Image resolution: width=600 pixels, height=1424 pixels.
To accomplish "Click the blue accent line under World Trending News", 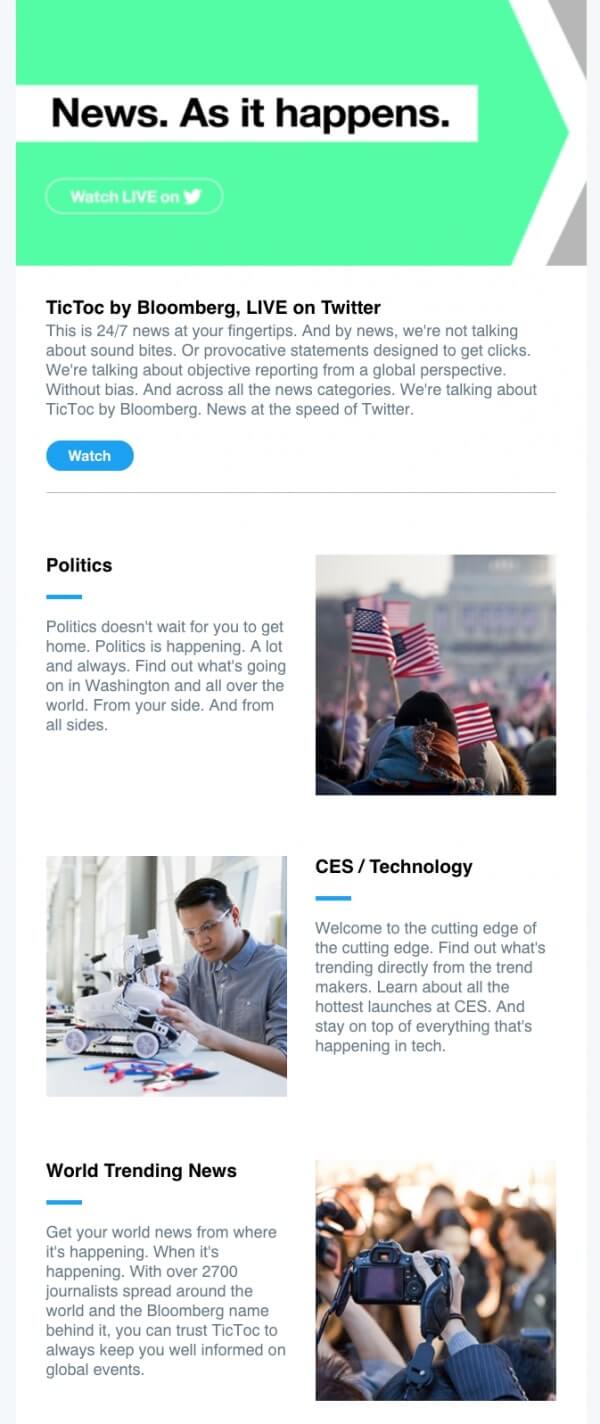I will [64, 1202].
